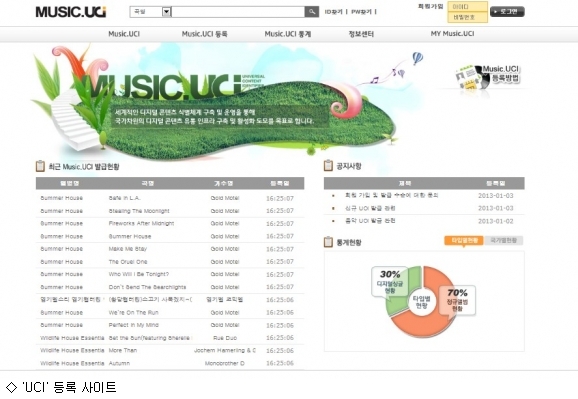The image size is (578, 399).
Task: Click clipboard icon beside 최근 Music.UCI 발급현황
Action: coord(40,166)
